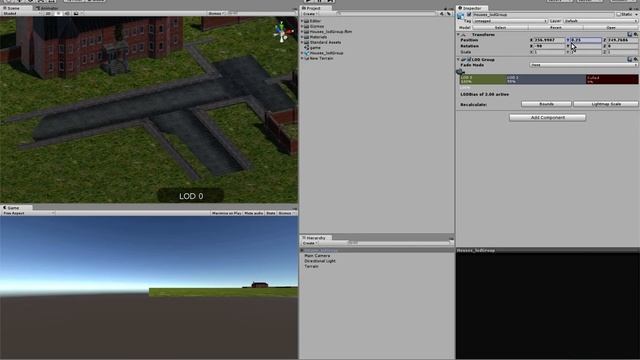This screenshot has width=640, height=360.
Task: Open the Layer dropdown
Action: click(601, 21)
